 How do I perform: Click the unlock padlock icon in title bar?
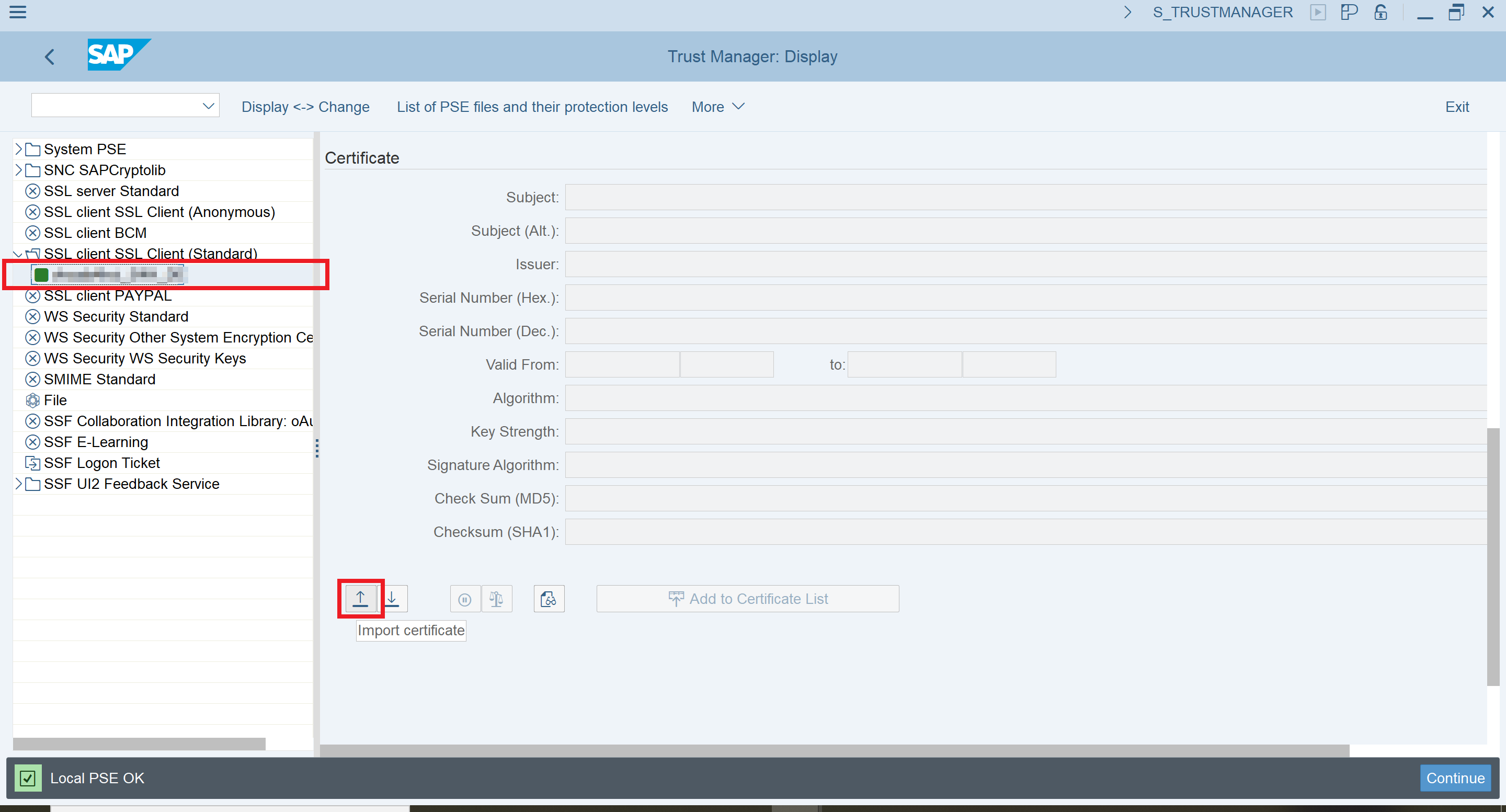point(1380,12)
